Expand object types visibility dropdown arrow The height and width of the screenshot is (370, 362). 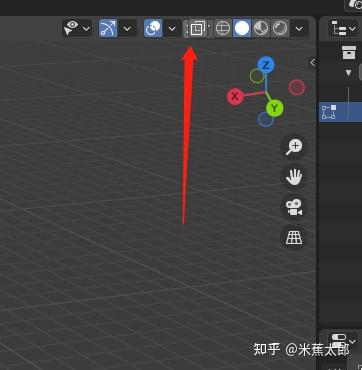click(x=86, y=28)
